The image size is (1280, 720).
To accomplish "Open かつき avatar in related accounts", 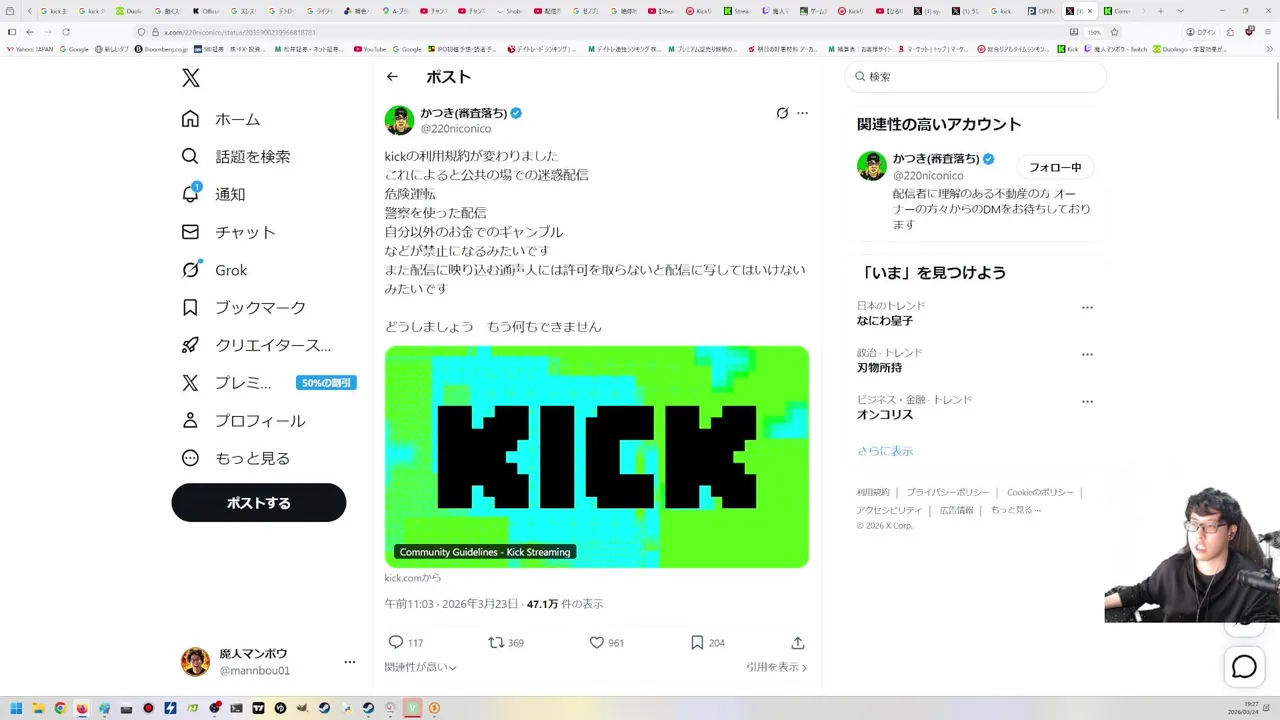I will 872,166.
